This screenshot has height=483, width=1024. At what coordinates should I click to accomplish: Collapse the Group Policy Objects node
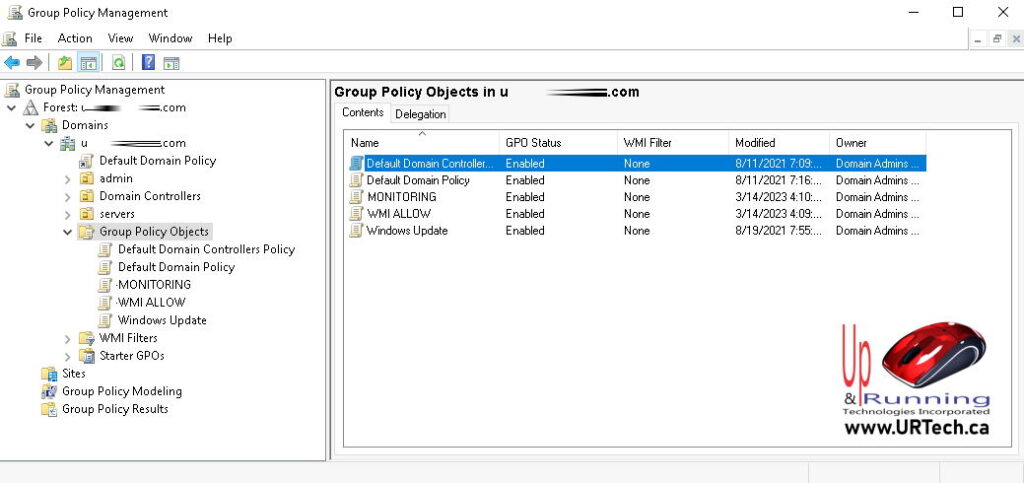(68, 232)
